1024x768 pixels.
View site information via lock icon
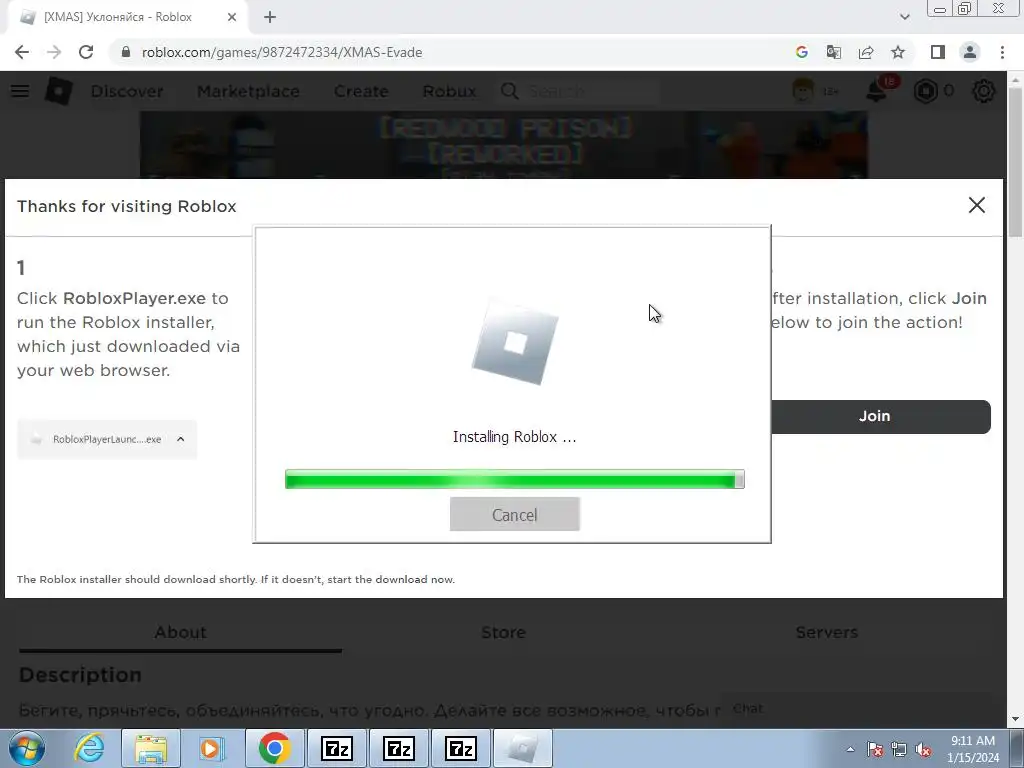[125, 52]
